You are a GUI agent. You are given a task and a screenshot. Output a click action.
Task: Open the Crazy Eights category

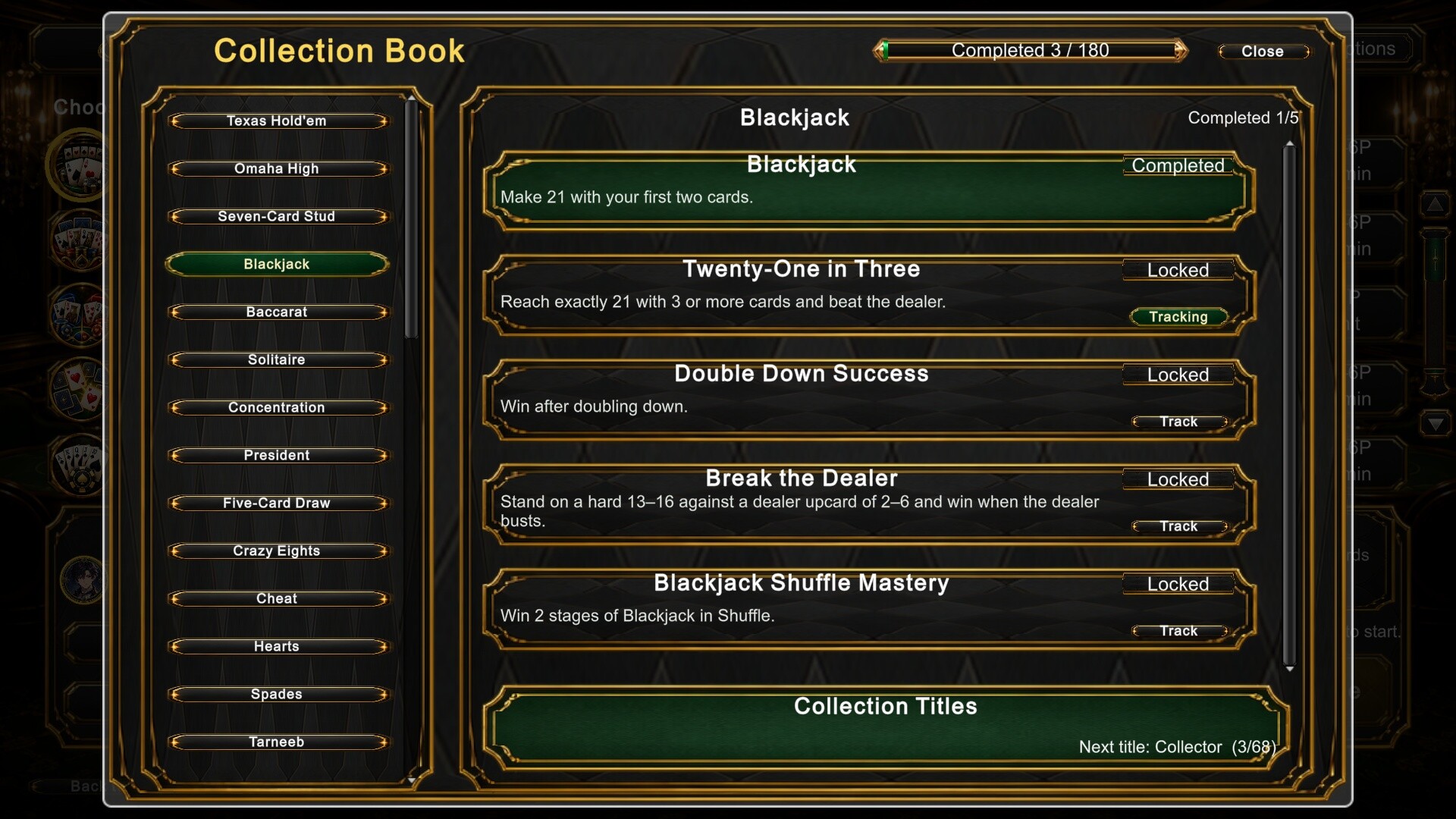tap(277, 551)
